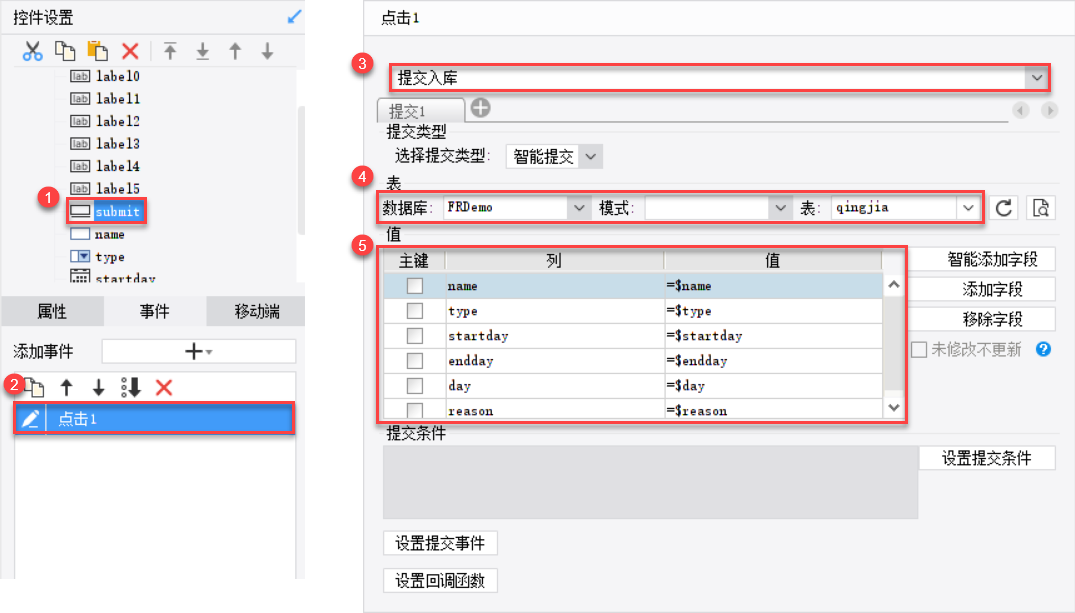Move widget to bottom with bar-arrow-down icon
This screenshot has width=1075, height=613.
click(203, 51)
